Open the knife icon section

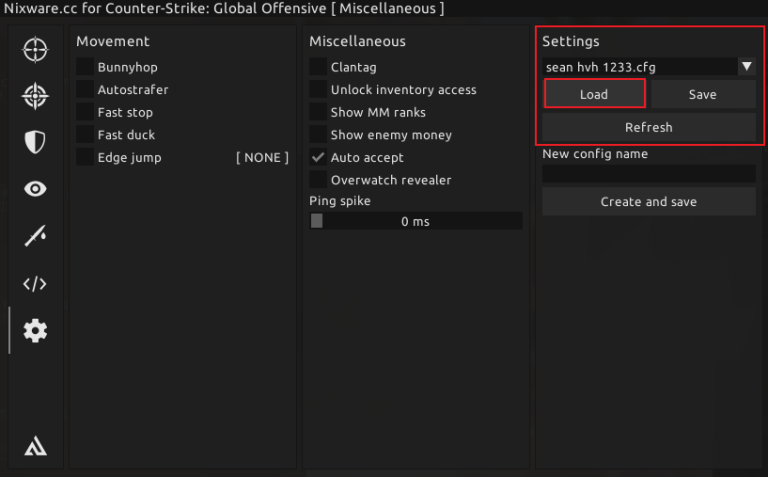(x=35, y=236)
